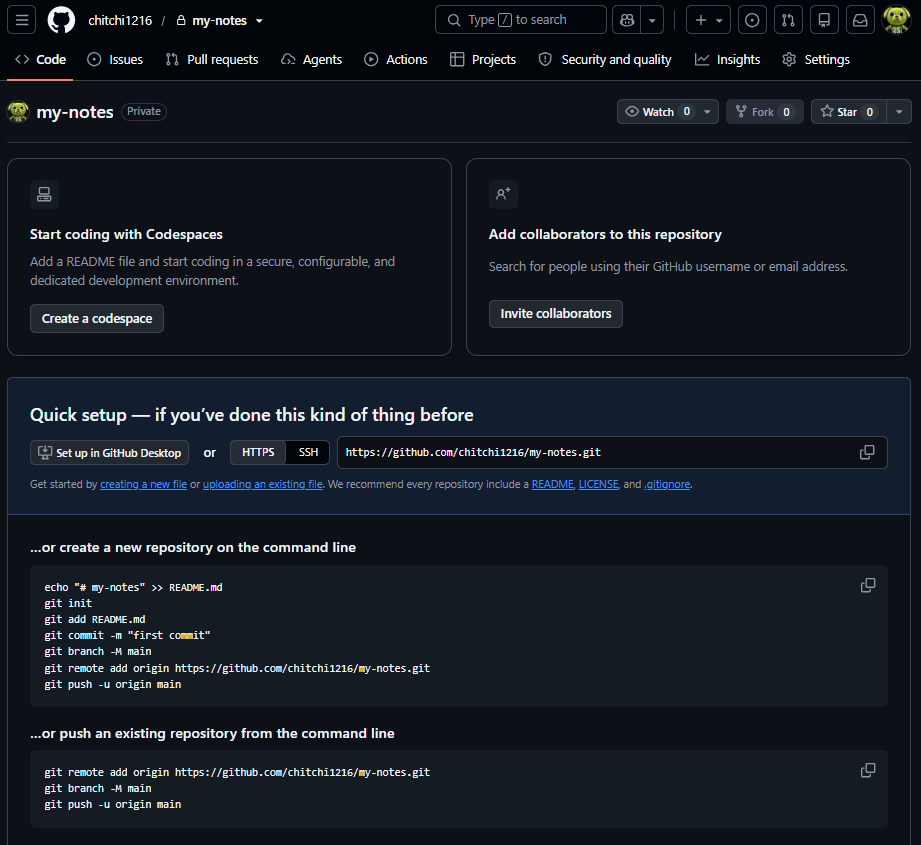Click the owner avatar beside my-notes title

point(18,112)
